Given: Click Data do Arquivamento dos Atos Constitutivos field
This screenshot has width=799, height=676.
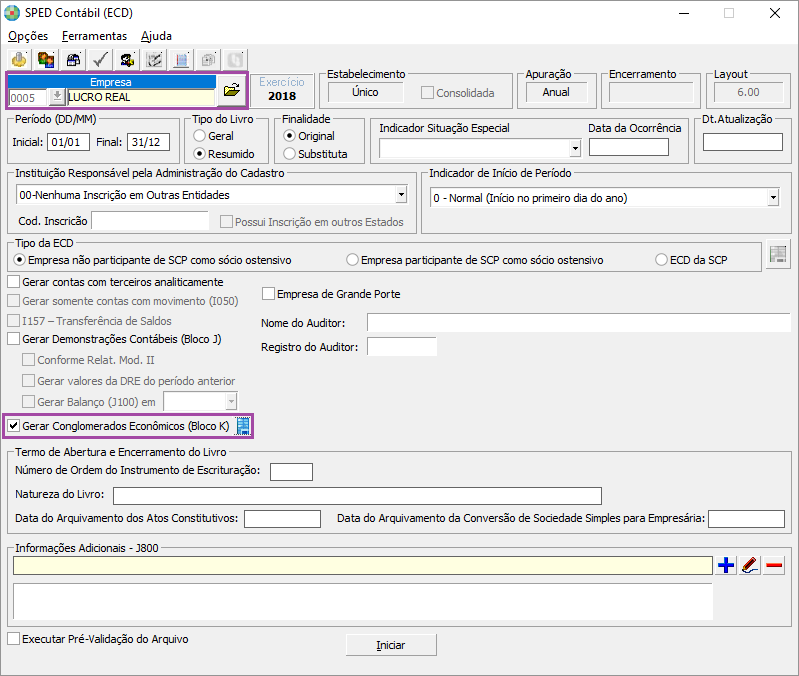Looking at the screenshot, I should coord(282,519).
